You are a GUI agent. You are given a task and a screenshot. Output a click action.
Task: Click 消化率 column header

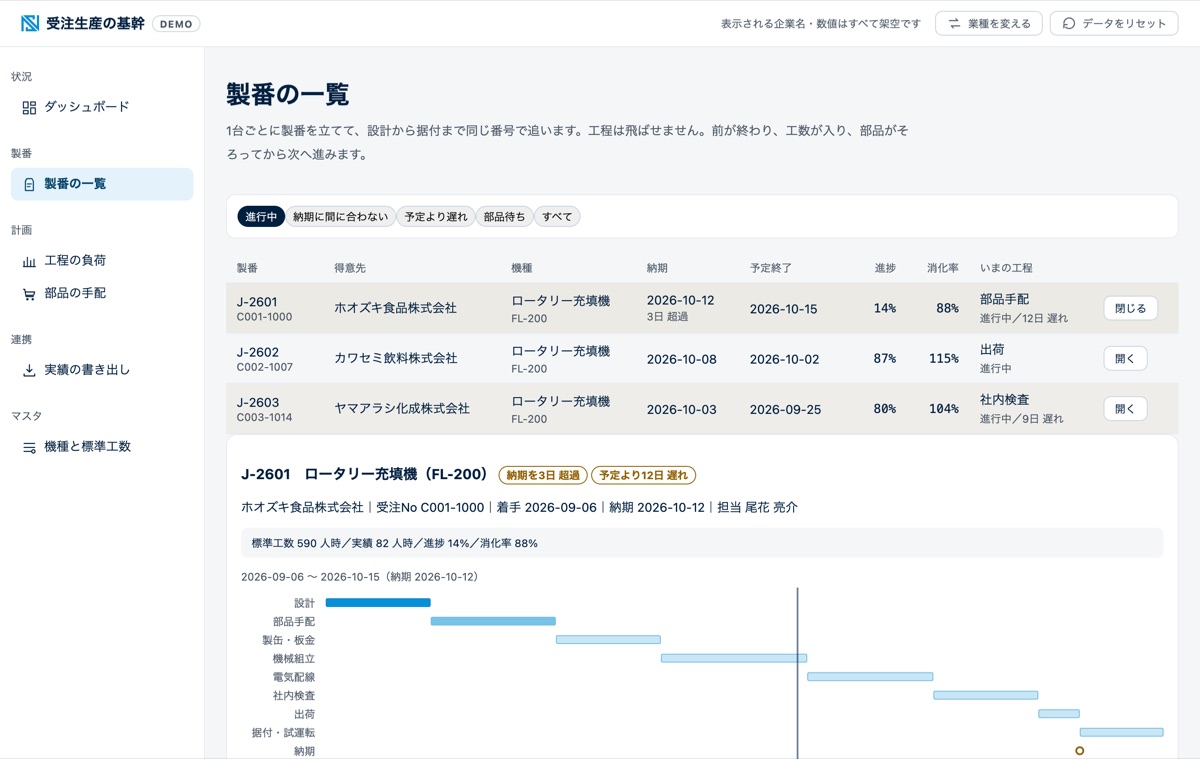[943, 268]
